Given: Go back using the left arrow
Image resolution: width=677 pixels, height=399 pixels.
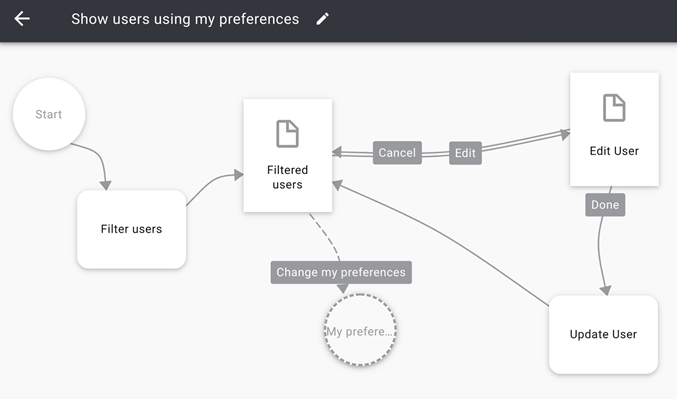Looking at the screenshot, I should click(22, 19).
